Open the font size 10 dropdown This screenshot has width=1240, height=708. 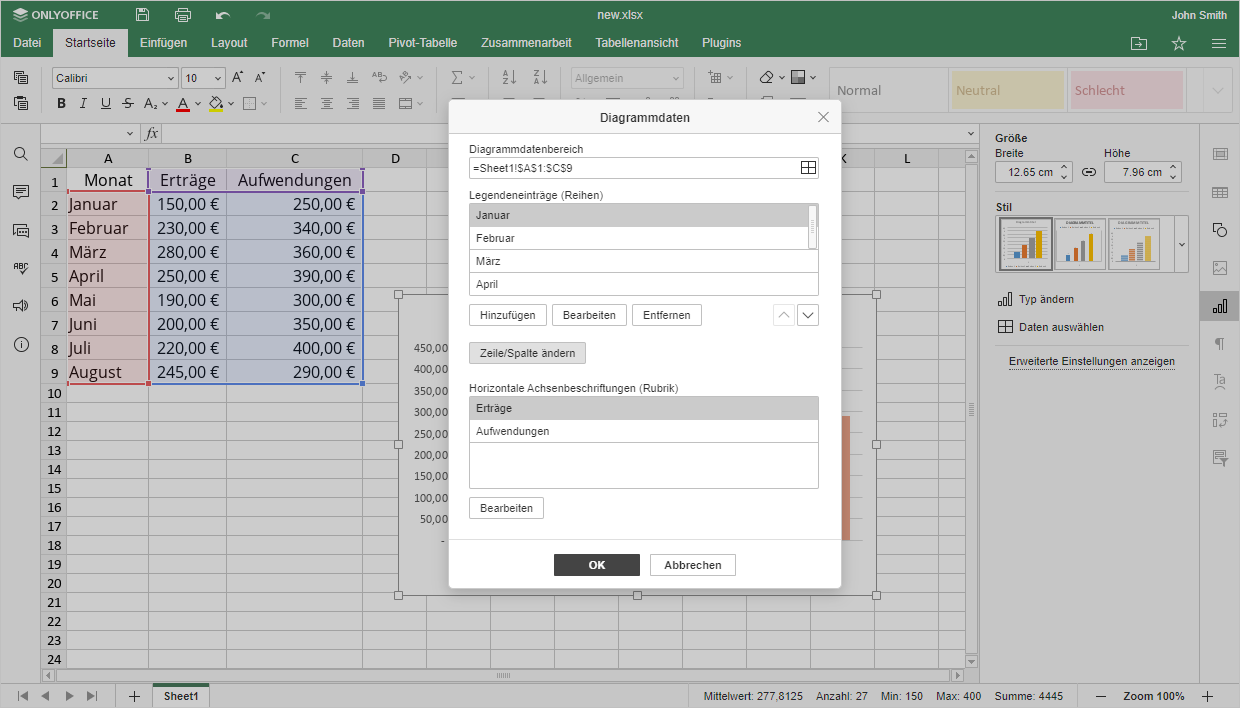click(218, 78)
